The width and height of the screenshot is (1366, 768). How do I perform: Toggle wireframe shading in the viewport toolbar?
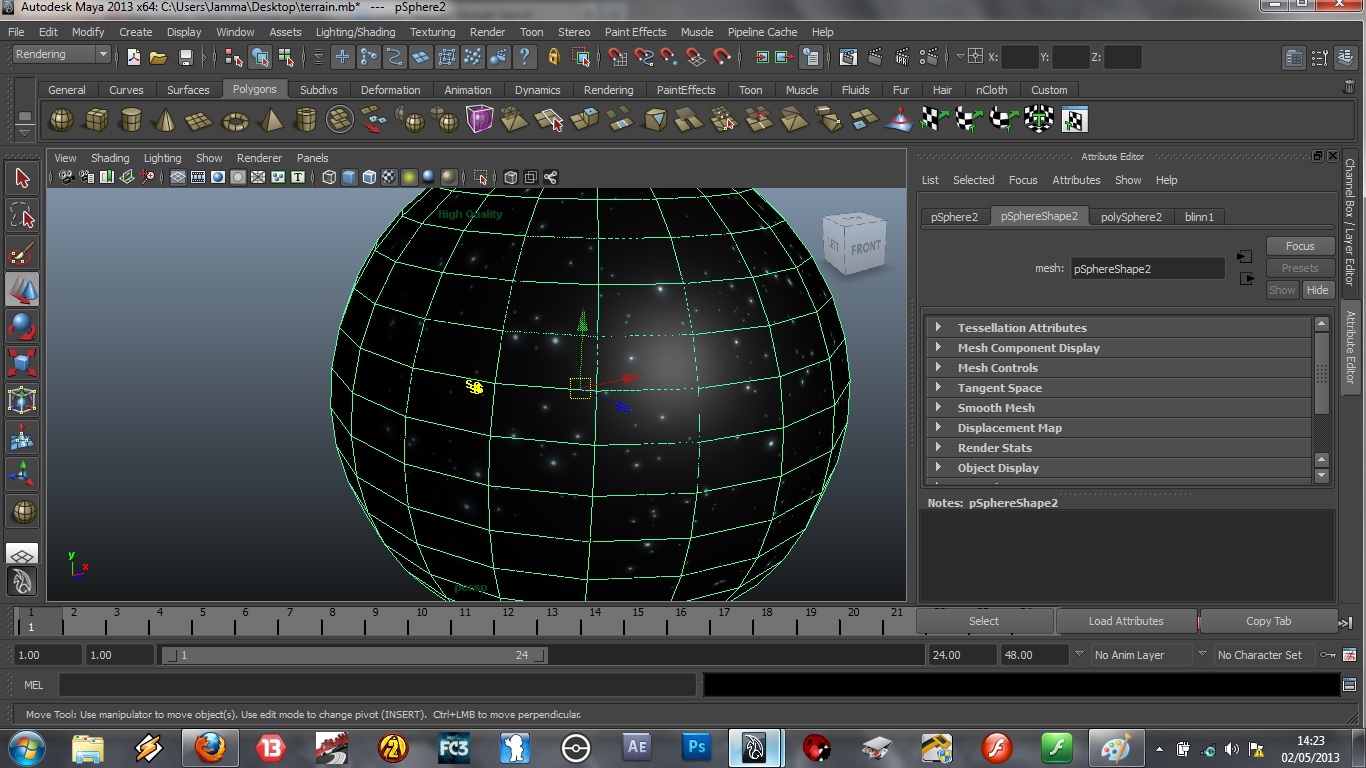[328, 177]
